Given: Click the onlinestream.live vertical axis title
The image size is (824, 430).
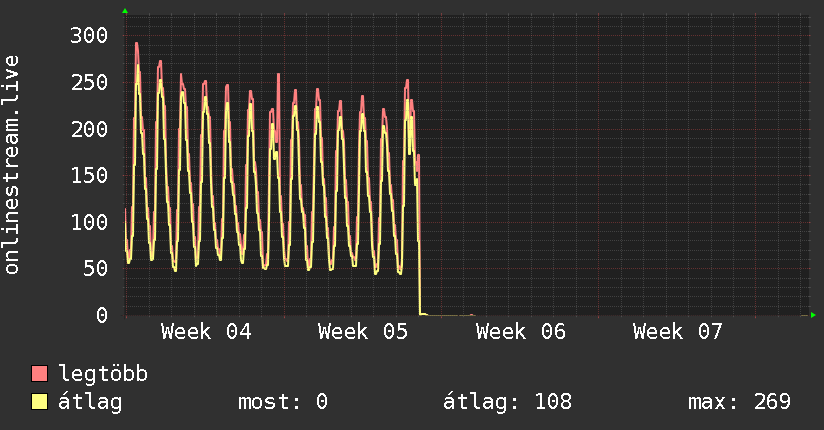Looking at the screenshot, I should pos(12,165).
